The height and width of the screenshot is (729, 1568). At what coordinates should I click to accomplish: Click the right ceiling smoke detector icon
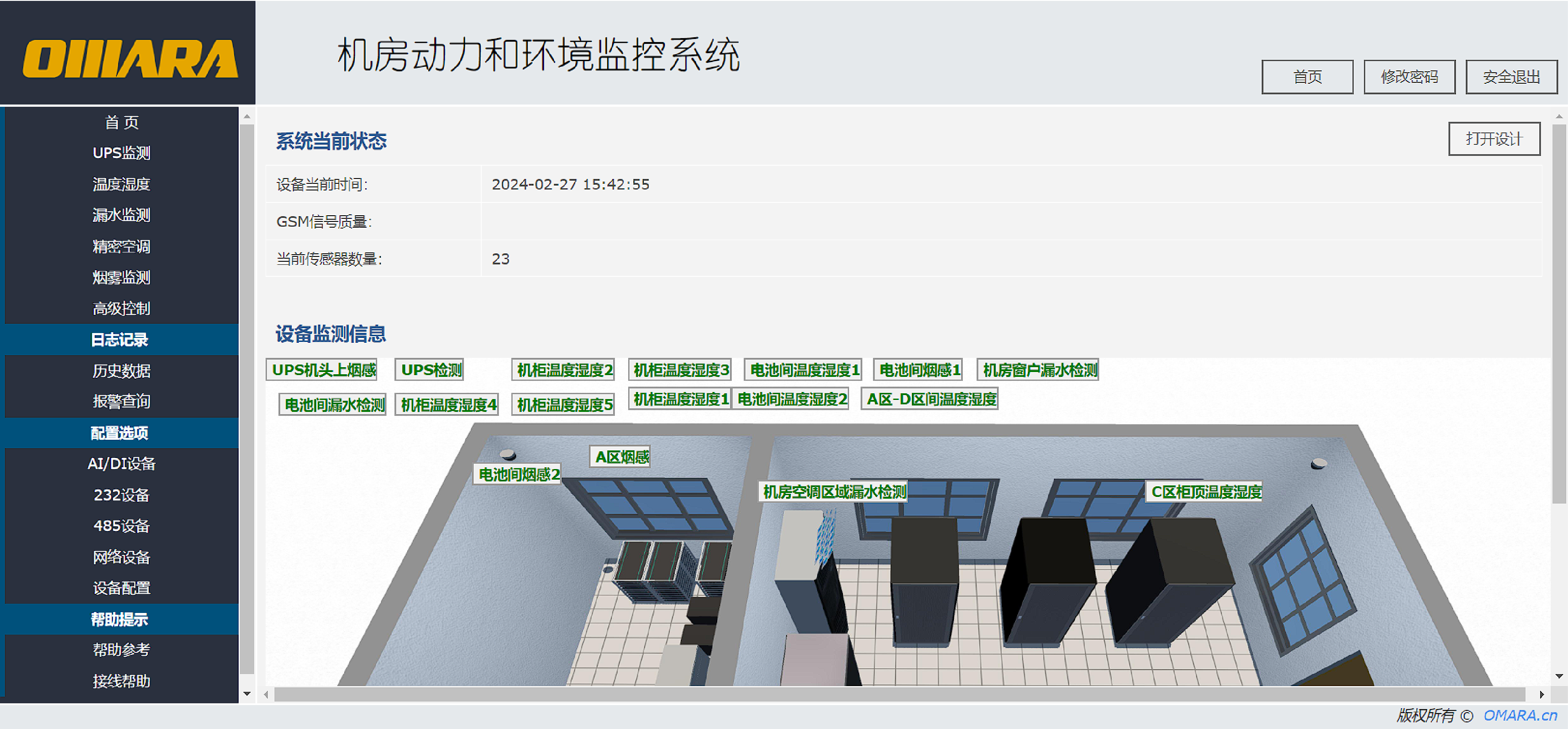[1318, 463]
